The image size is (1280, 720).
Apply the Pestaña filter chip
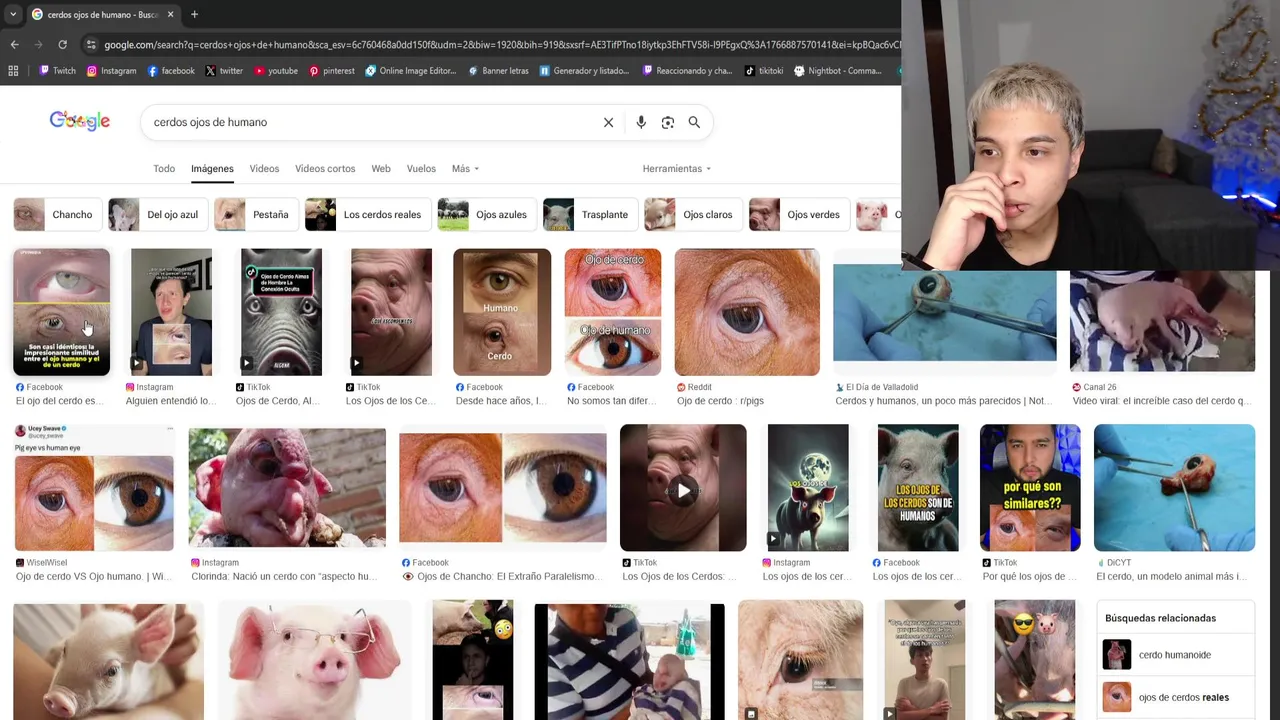tap(255, 214)
